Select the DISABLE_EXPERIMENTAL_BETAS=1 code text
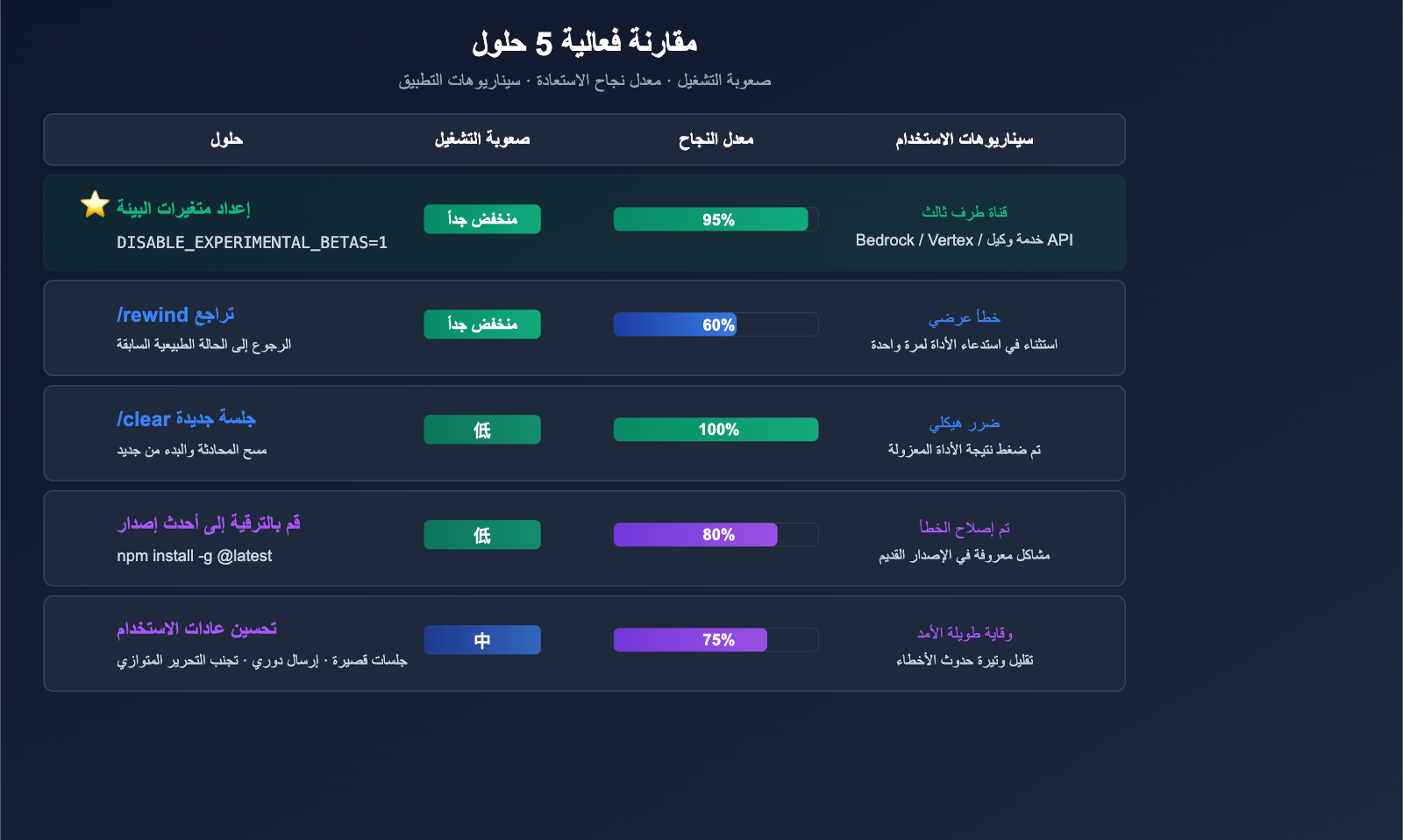Image resolution: width=1403 pixels, height=840 pixels. pos(252,243)
